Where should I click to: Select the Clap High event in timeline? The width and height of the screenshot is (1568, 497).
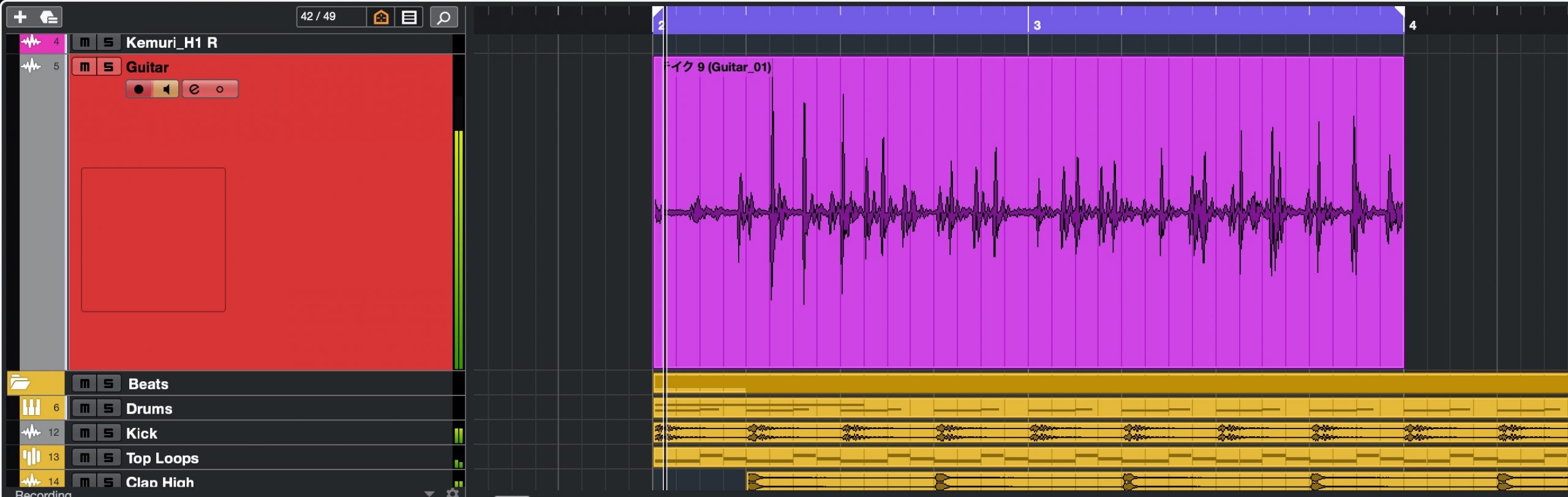tap(1157, 481)
